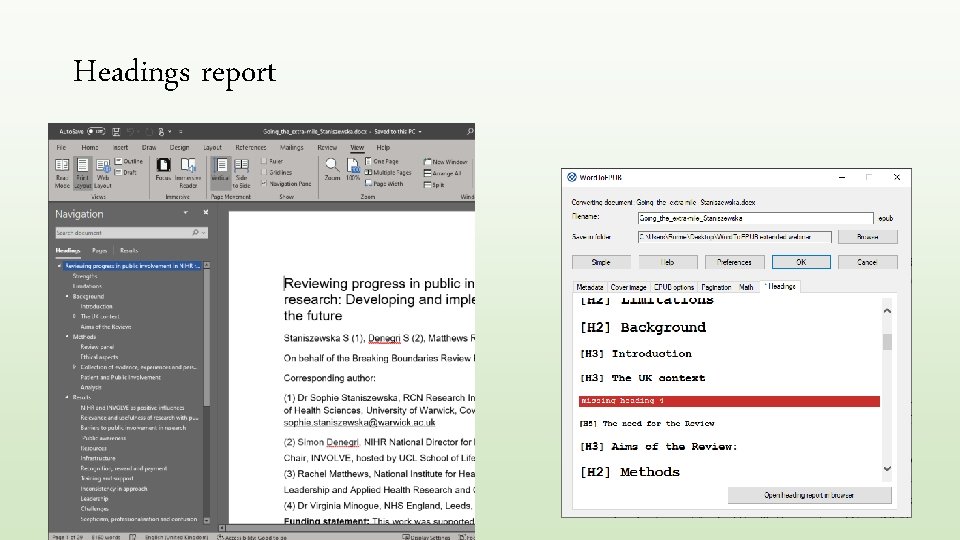Open the Help ribbon tab

click(383, 148)
